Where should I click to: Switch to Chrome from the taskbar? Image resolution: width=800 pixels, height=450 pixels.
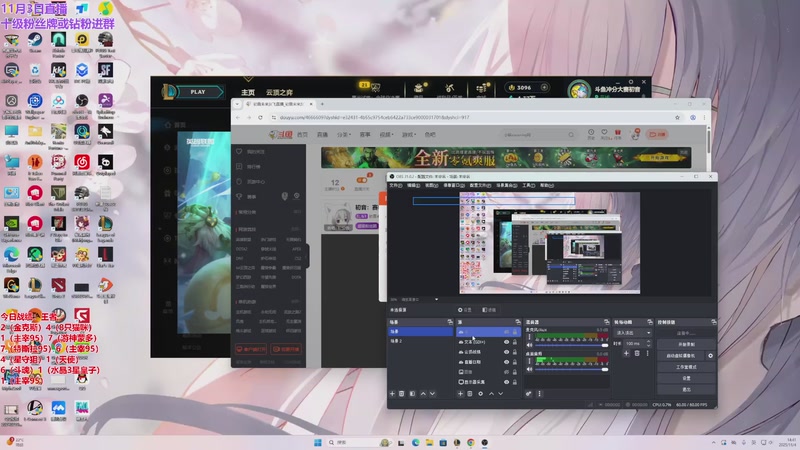coord(470,442)
